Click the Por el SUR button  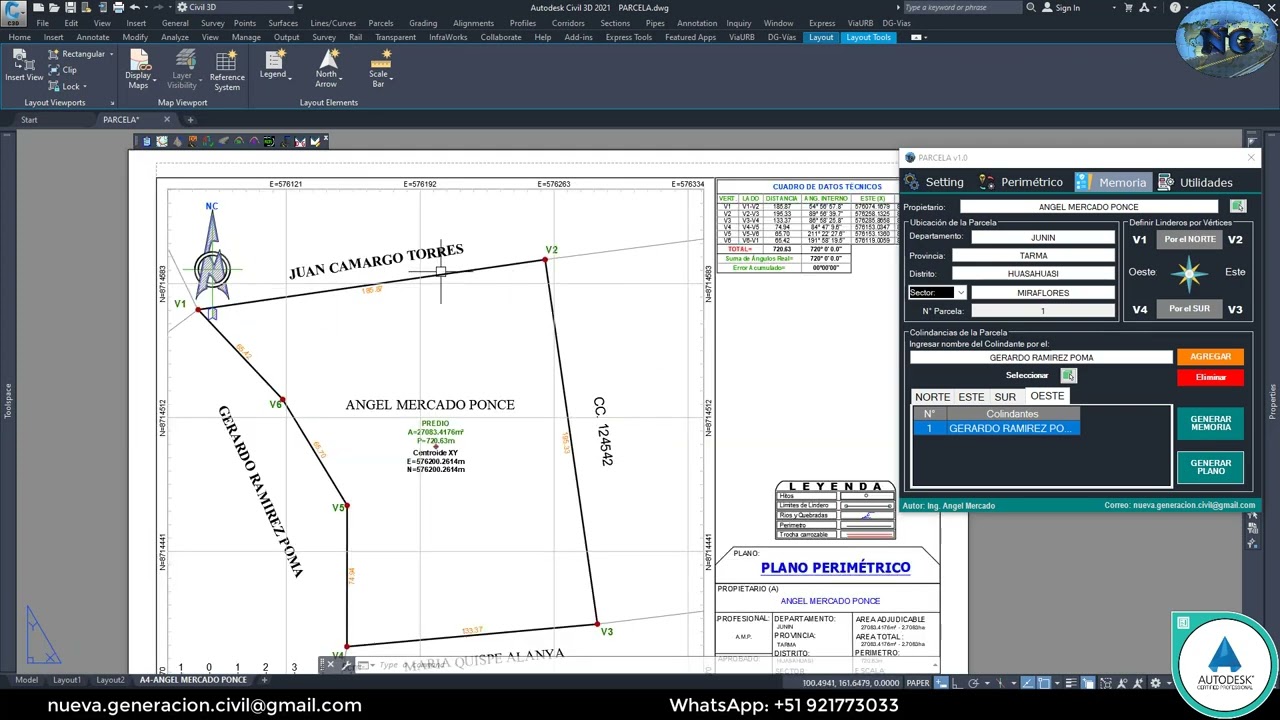tap(1189, 309)
